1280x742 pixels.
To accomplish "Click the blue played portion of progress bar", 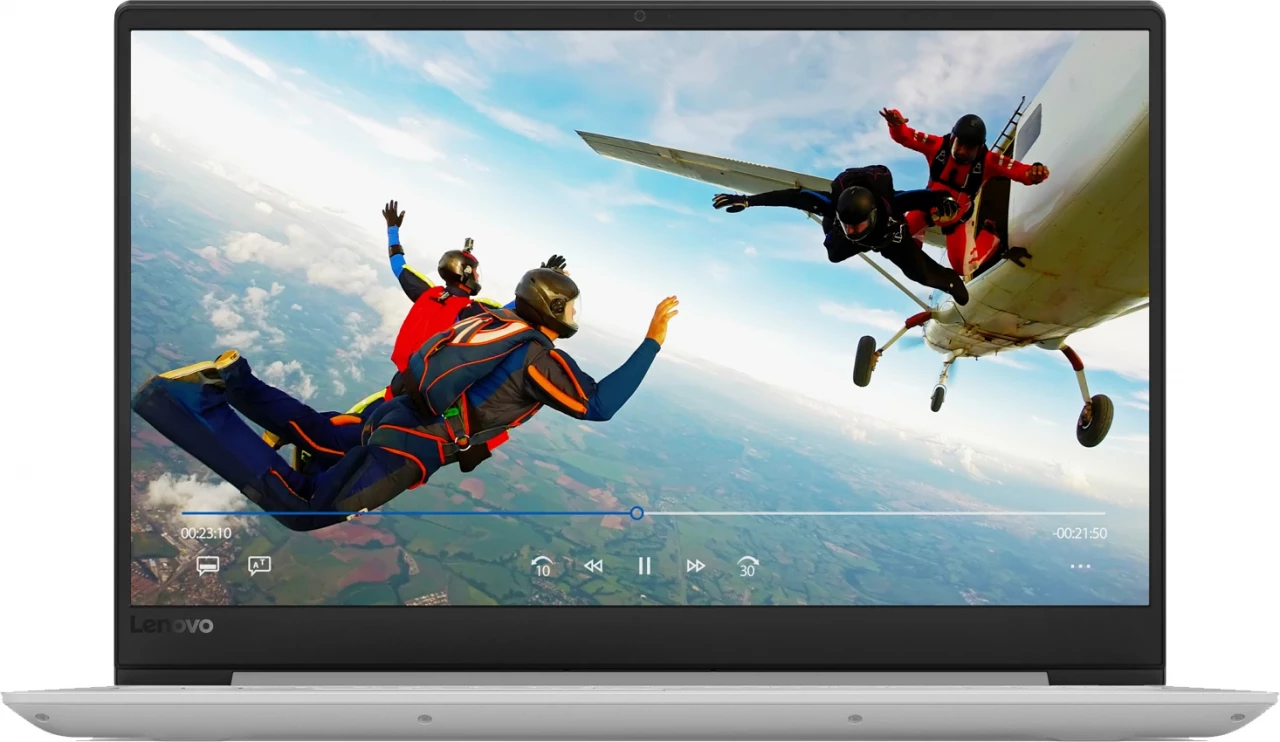I will pos(400,513).
